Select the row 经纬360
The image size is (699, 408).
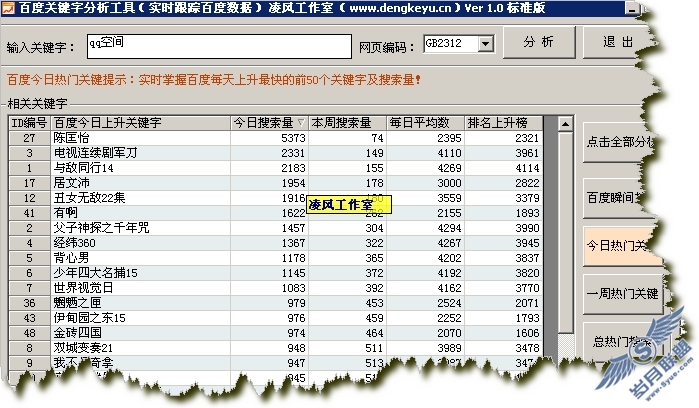click(275, 243)
